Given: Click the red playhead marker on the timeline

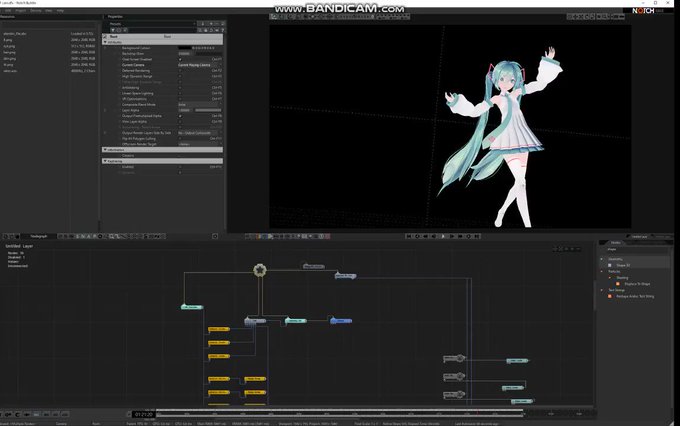Looking at the screenshot, I should (477, 413).
